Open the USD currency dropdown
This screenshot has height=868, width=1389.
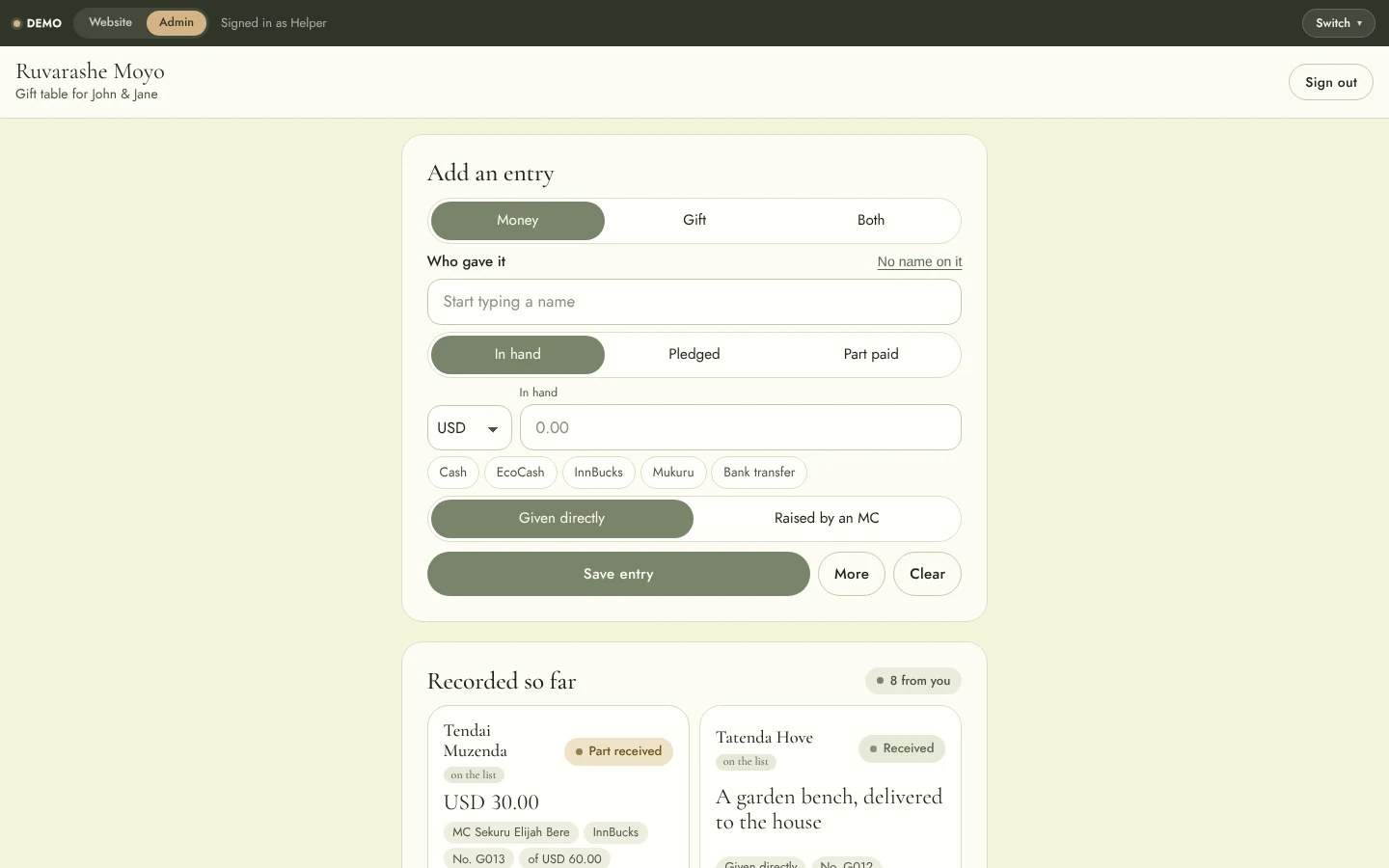(469, 427)
